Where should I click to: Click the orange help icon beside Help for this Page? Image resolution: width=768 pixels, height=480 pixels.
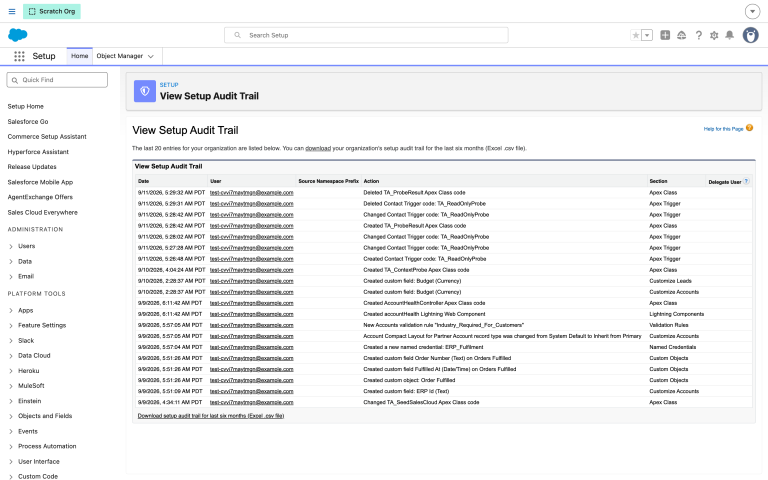[749, 128]
